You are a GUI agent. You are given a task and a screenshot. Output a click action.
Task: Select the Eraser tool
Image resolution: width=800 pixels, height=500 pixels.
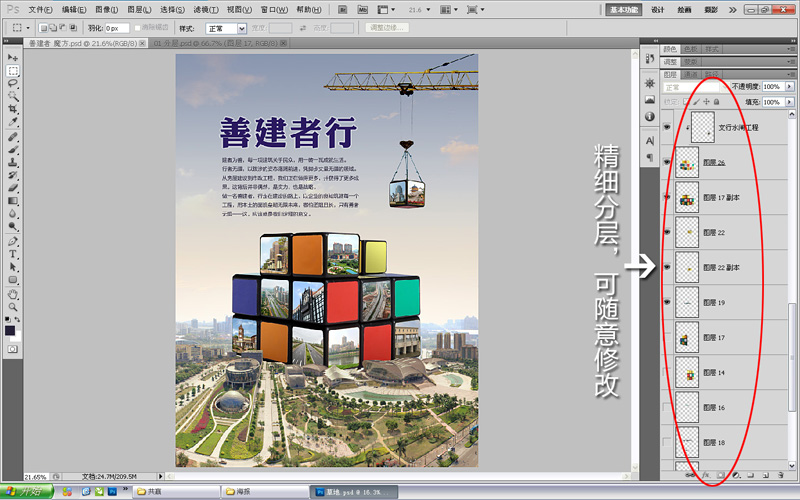13,188
